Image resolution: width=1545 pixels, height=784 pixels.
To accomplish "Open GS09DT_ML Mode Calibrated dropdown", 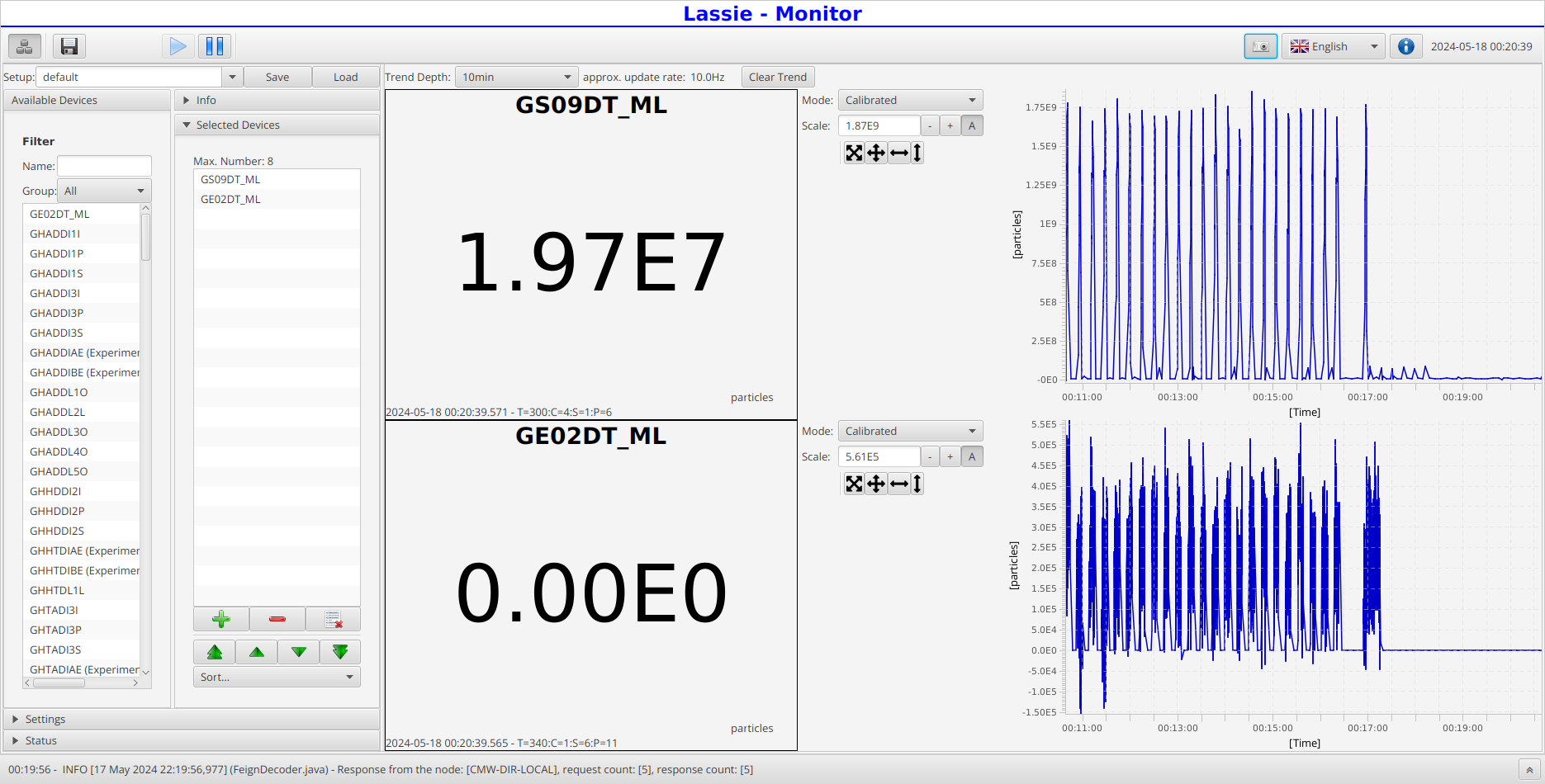I will (911, 100).
